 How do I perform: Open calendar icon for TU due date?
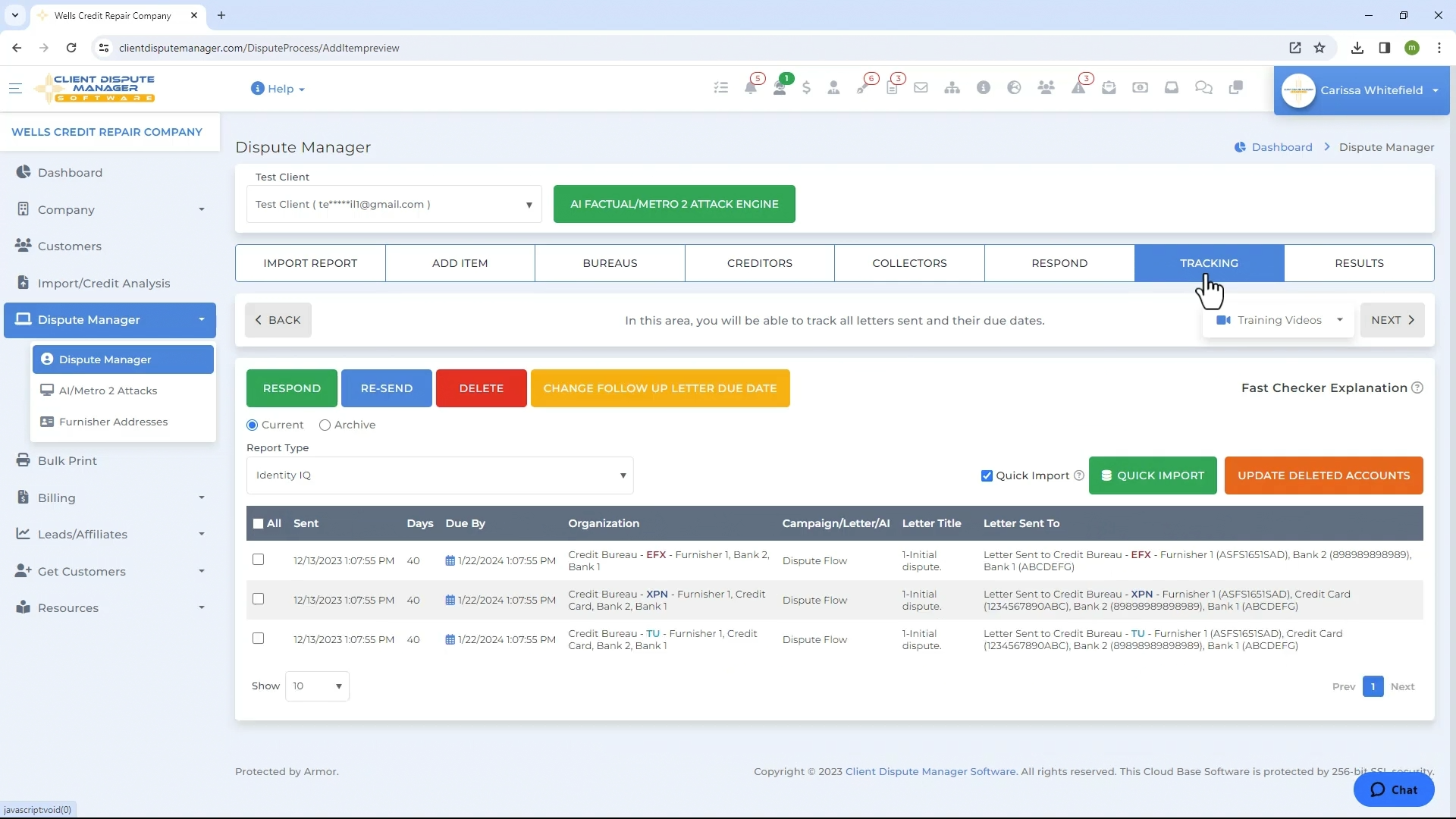pyautogui.click(x=450, y=640)
